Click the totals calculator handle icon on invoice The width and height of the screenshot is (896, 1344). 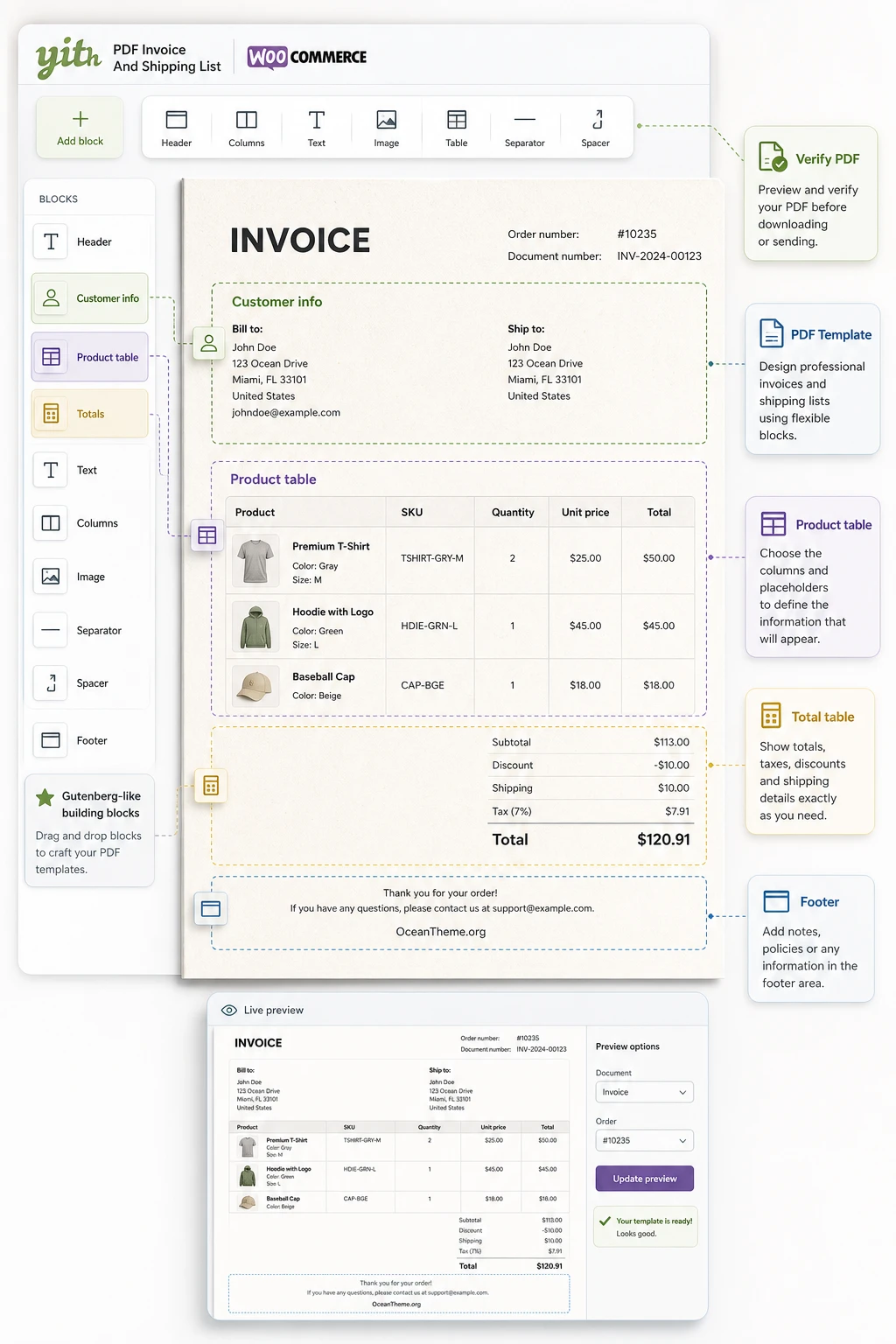pyautogui.click(x=211, y=786)
